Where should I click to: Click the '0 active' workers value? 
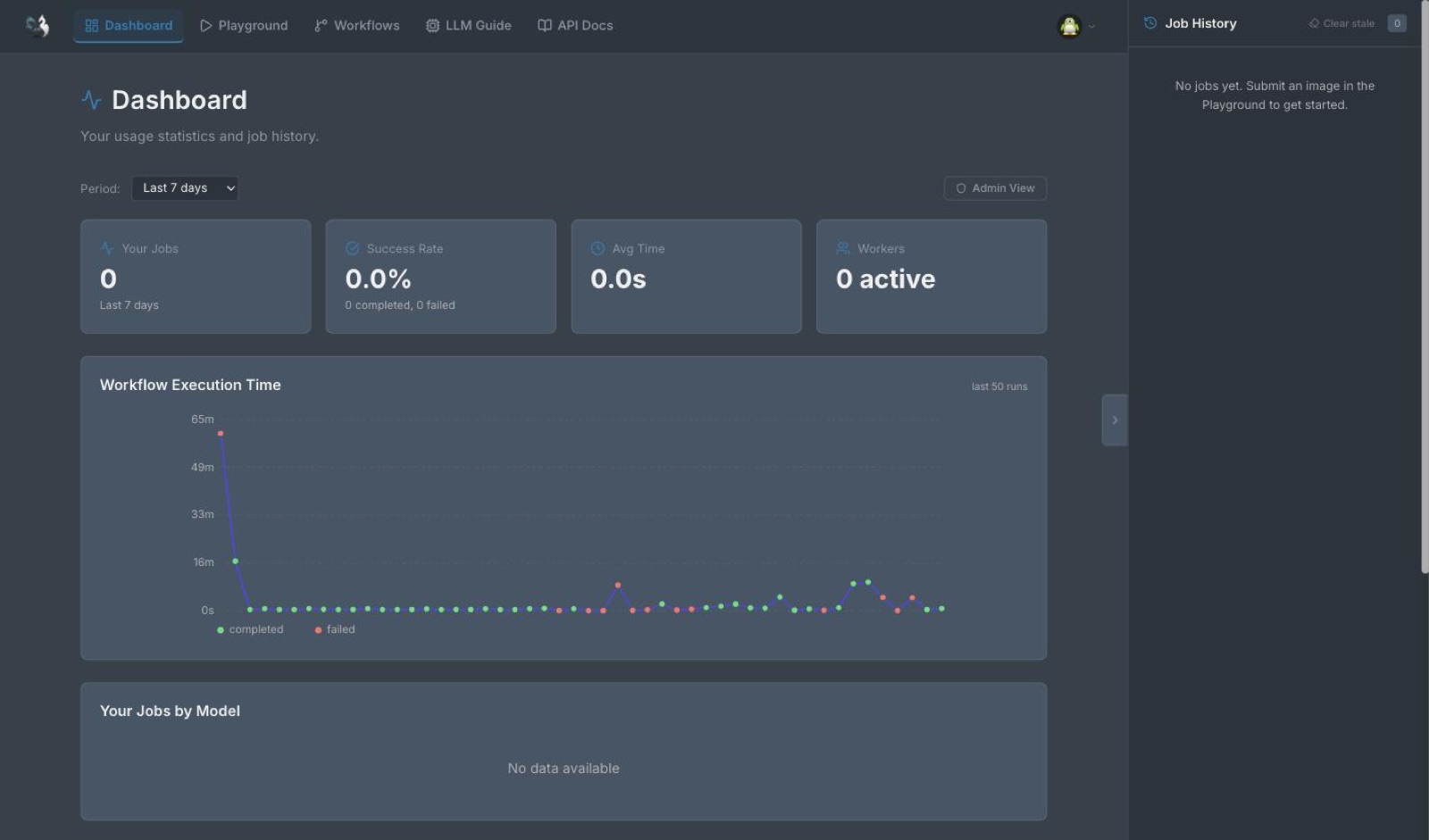[x=885, y=279]
